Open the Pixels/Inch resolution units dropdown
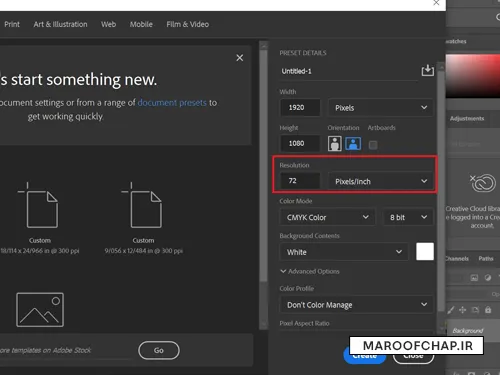 pyautogui.click(x=380, y=181)
